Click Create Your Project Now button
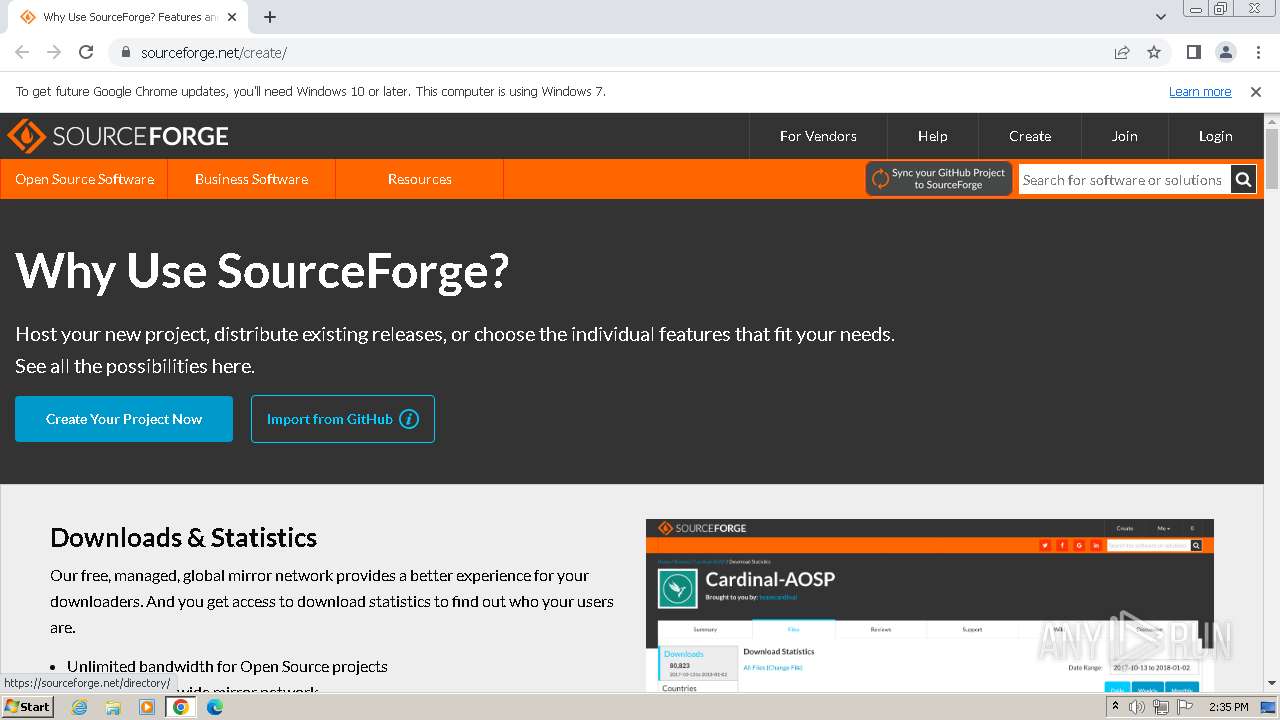Screen dimensions: 1280x720 [124, 419]
